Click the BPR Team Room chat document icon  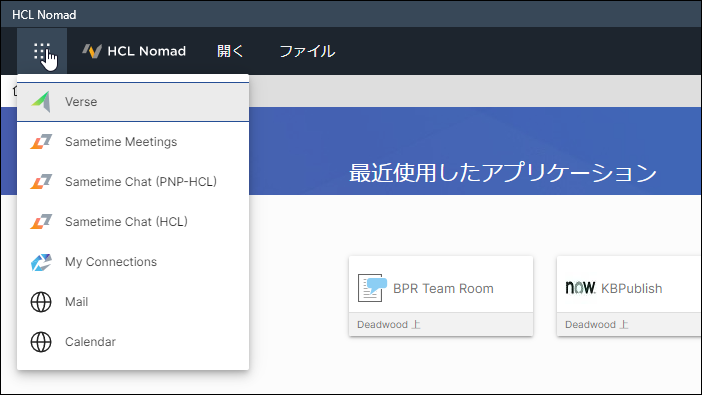click(x=372, y=288)
